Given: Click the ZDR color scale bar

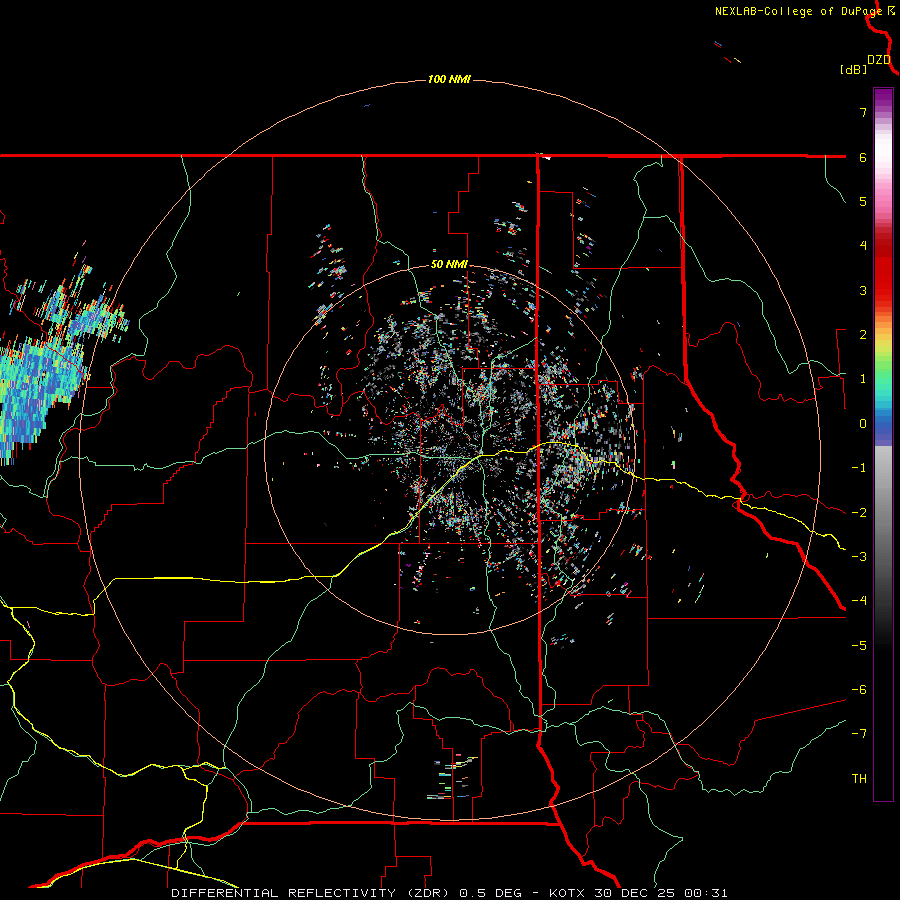Looking at the screenshot, I should pyautogui.click(x=883, y=444).
